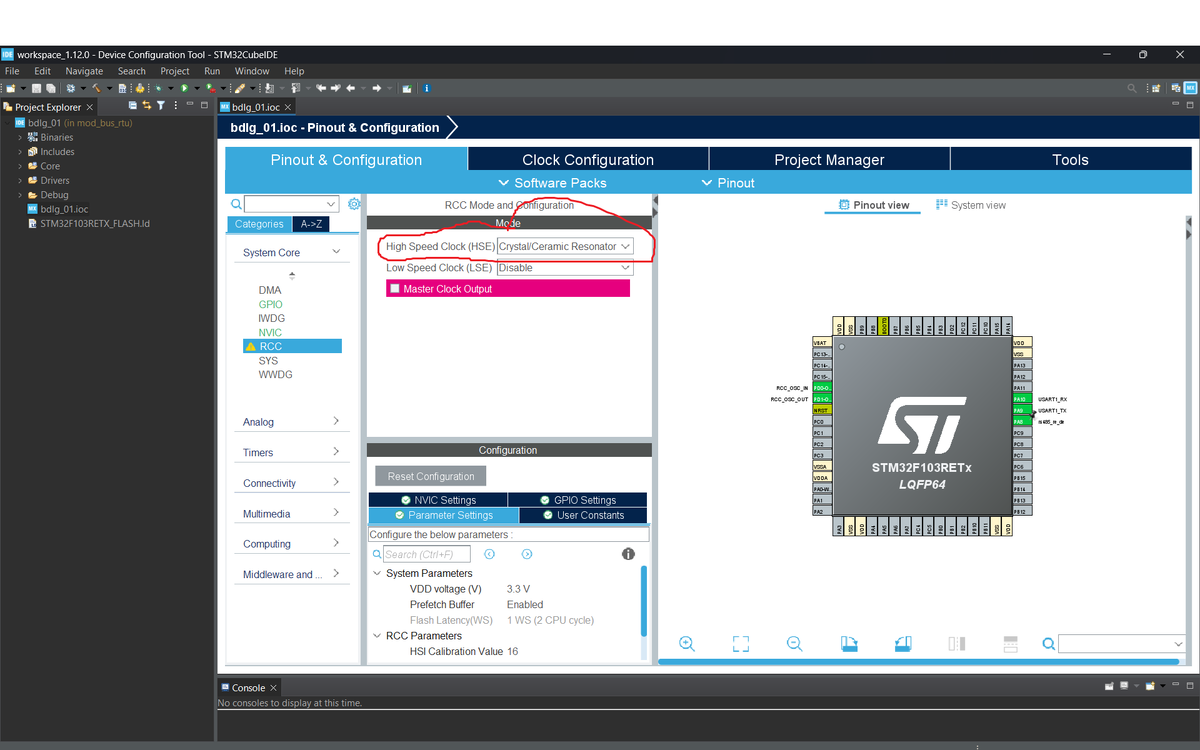Click the forward navigation arrow icon
The height and width of the screenshot is (750, 1200).
tap(376, 88)
